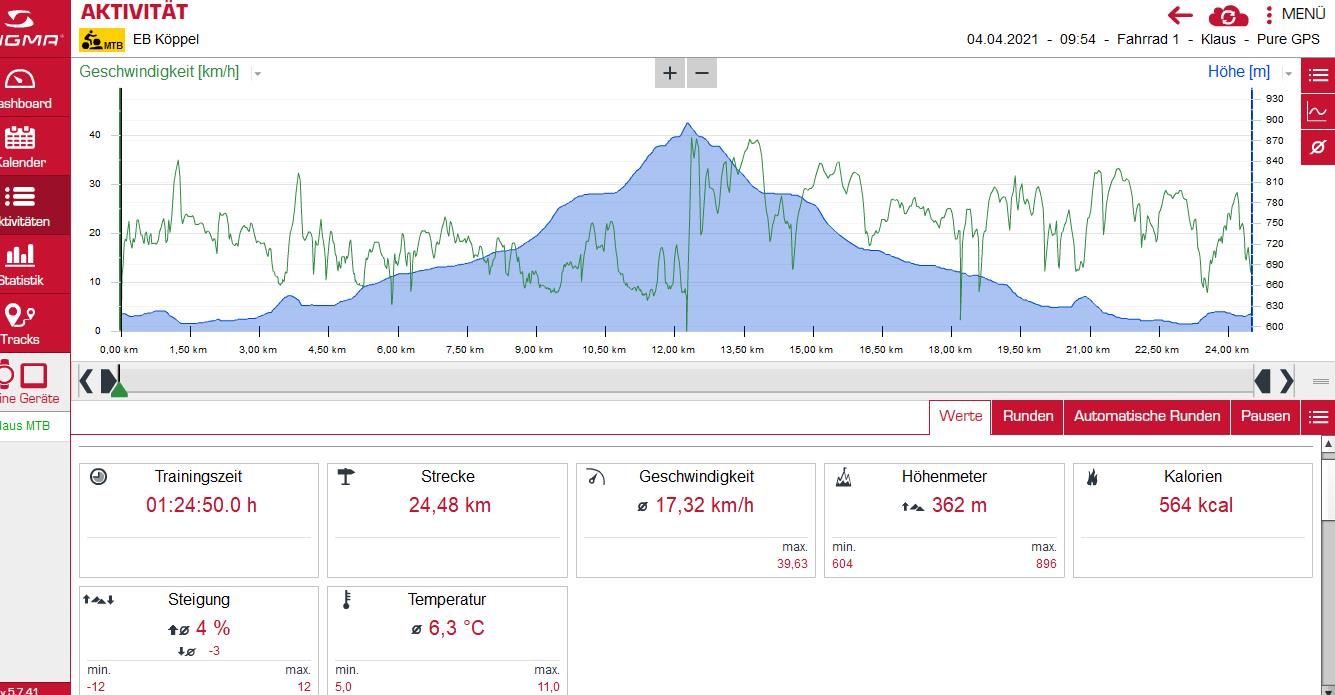
Task: Click the red back arrow icon
Action: pos(1180,15)
